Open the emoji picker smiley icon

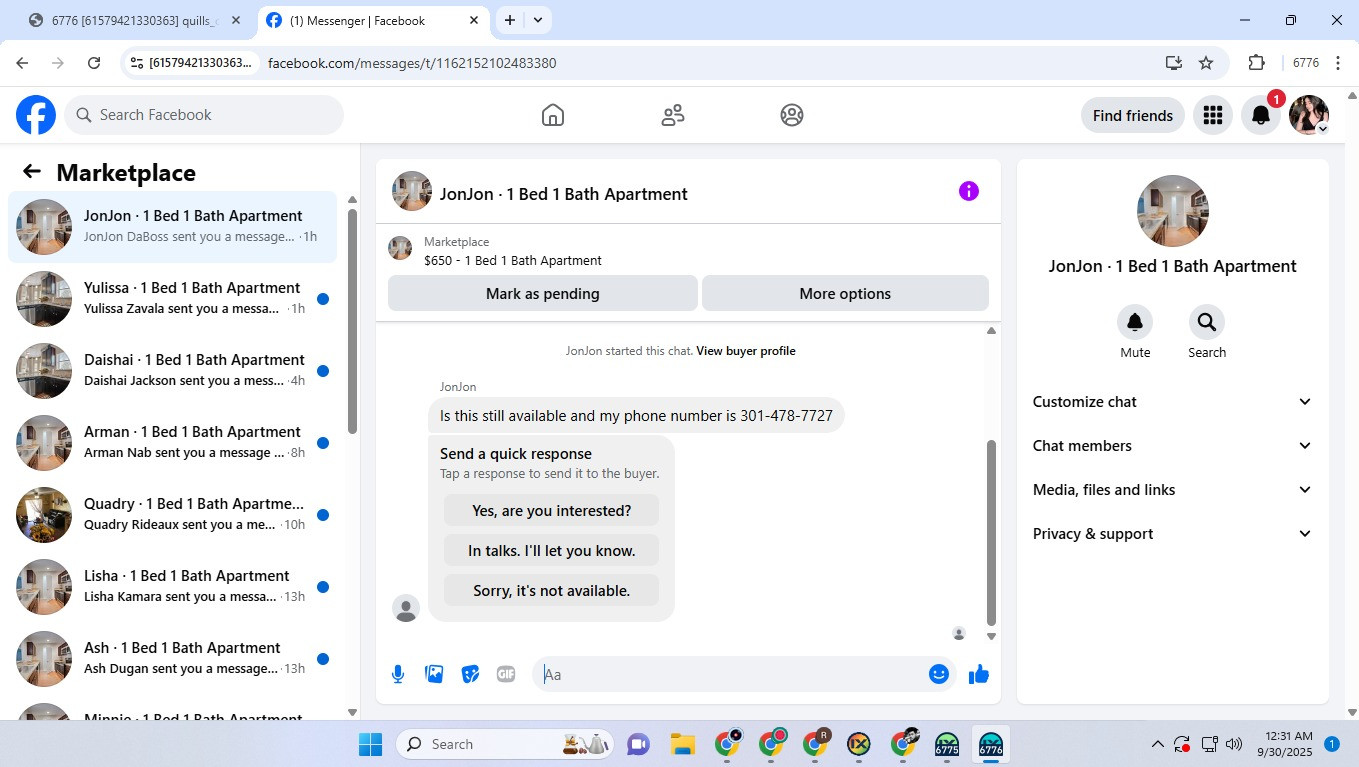pyautogui.click(x=938, y=674)
